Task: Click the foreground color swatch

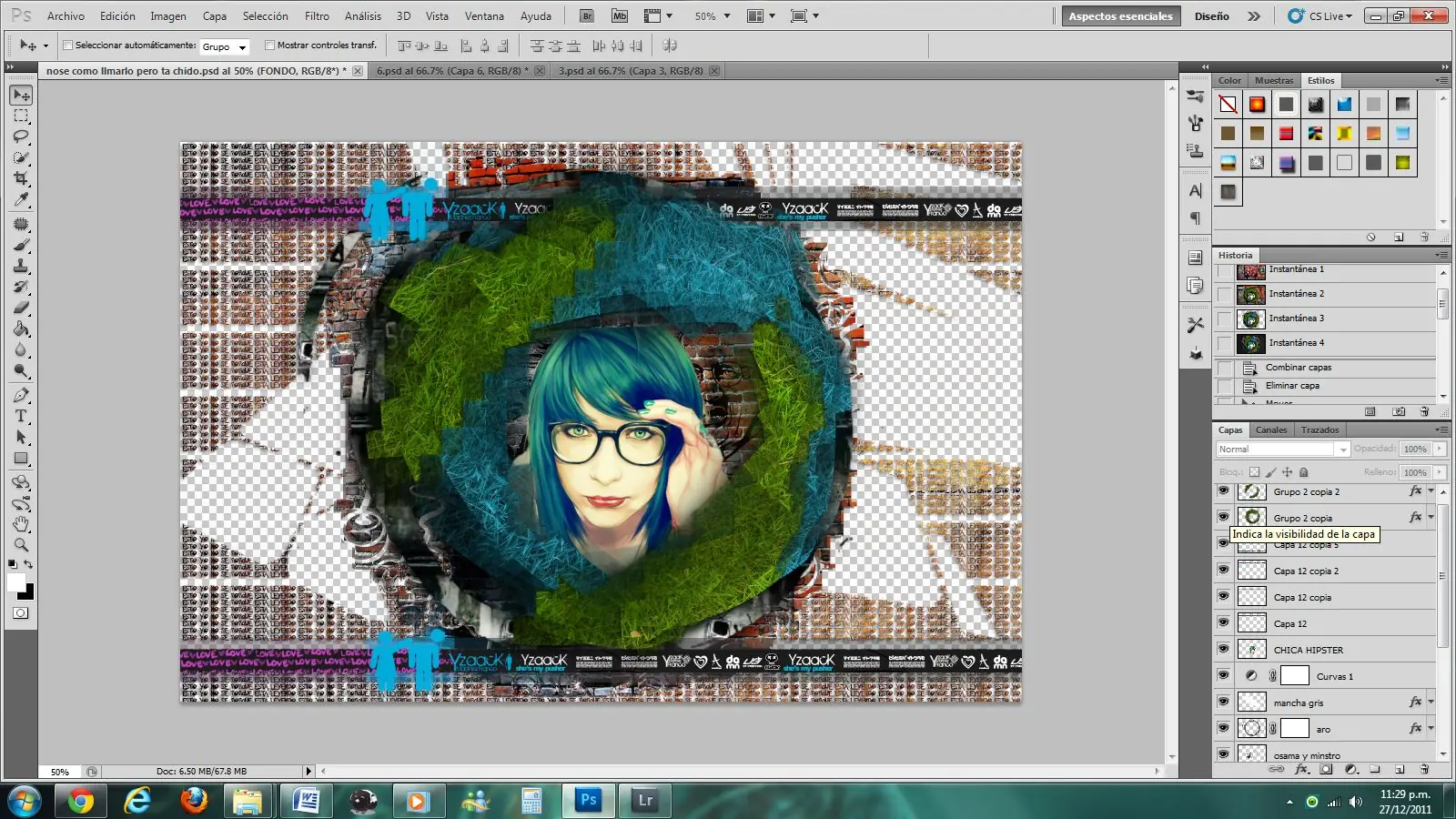Action: pos(15,582)
